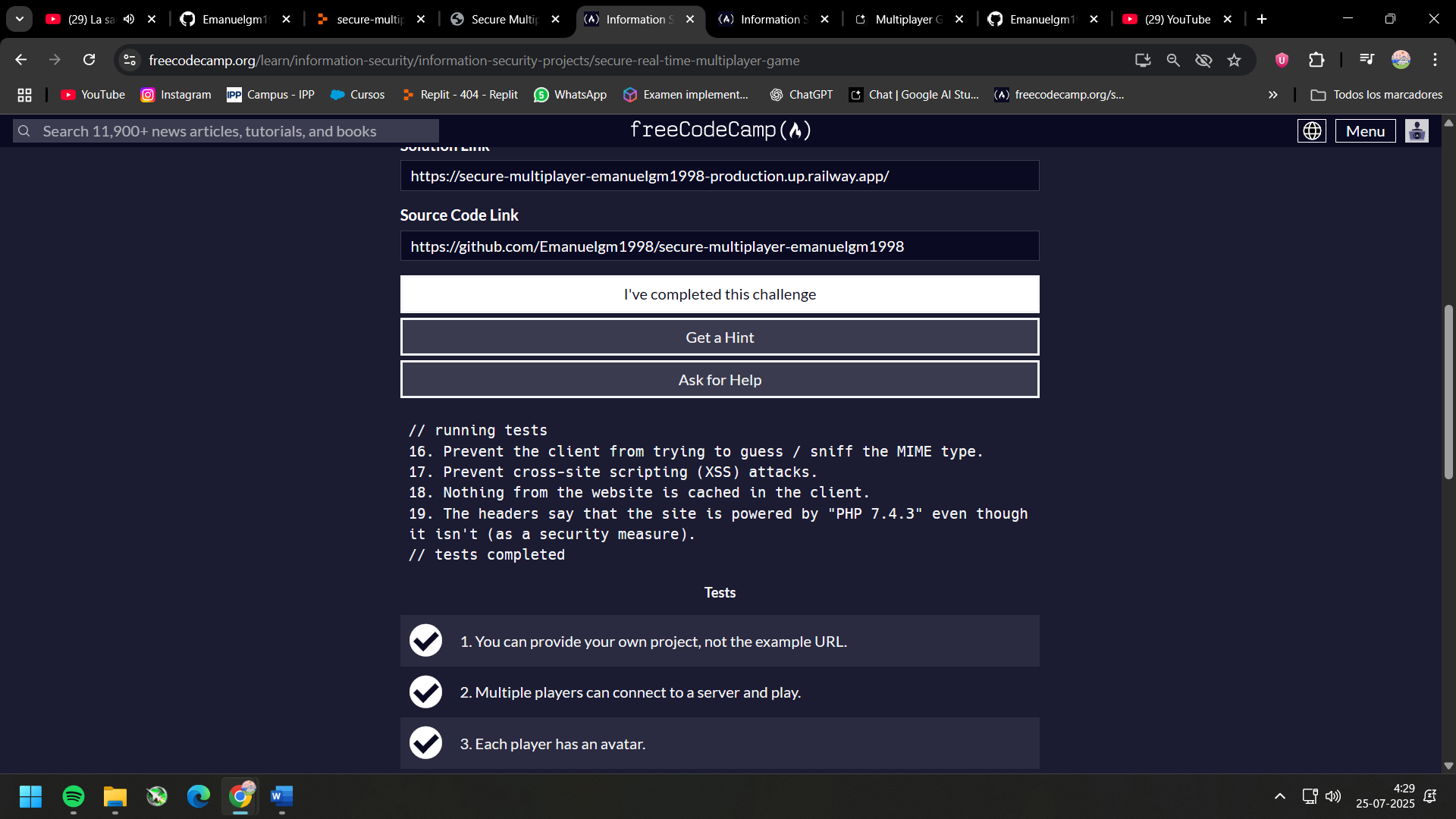Mute audio on the La sa YouTube tab

[x=129, y=19]
